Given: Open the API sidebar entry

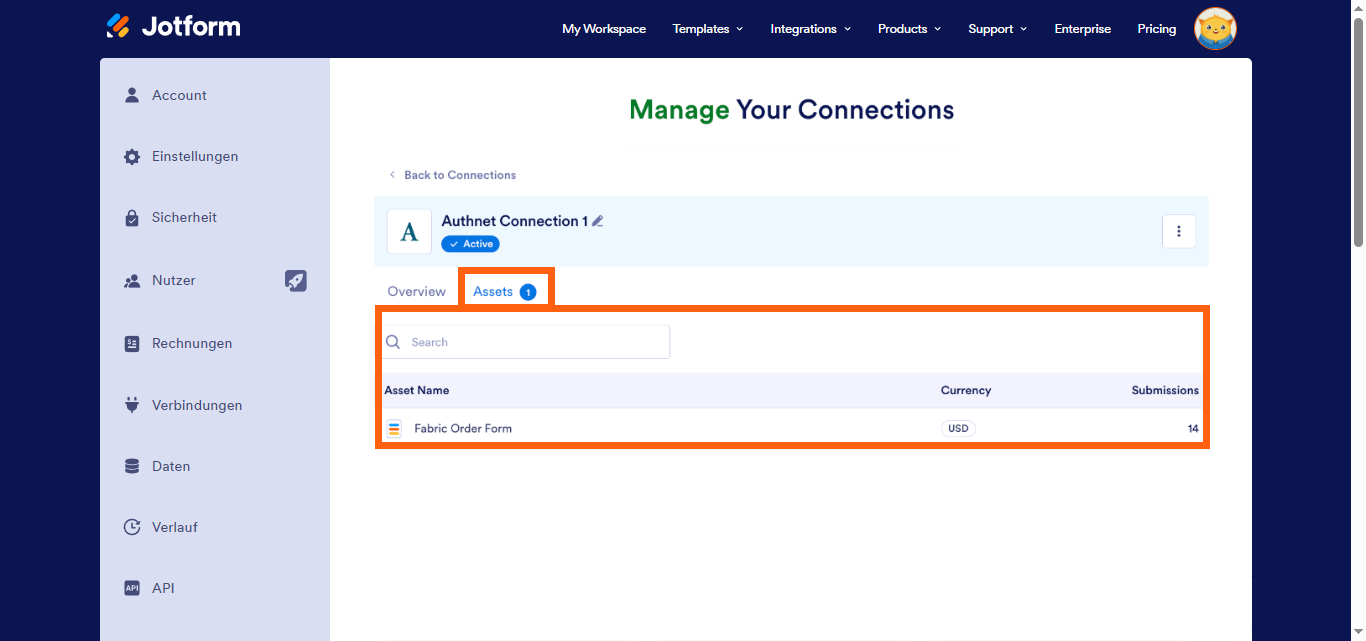Looking at the screenshot, I should pyautogui.click(x=163, y=588).
